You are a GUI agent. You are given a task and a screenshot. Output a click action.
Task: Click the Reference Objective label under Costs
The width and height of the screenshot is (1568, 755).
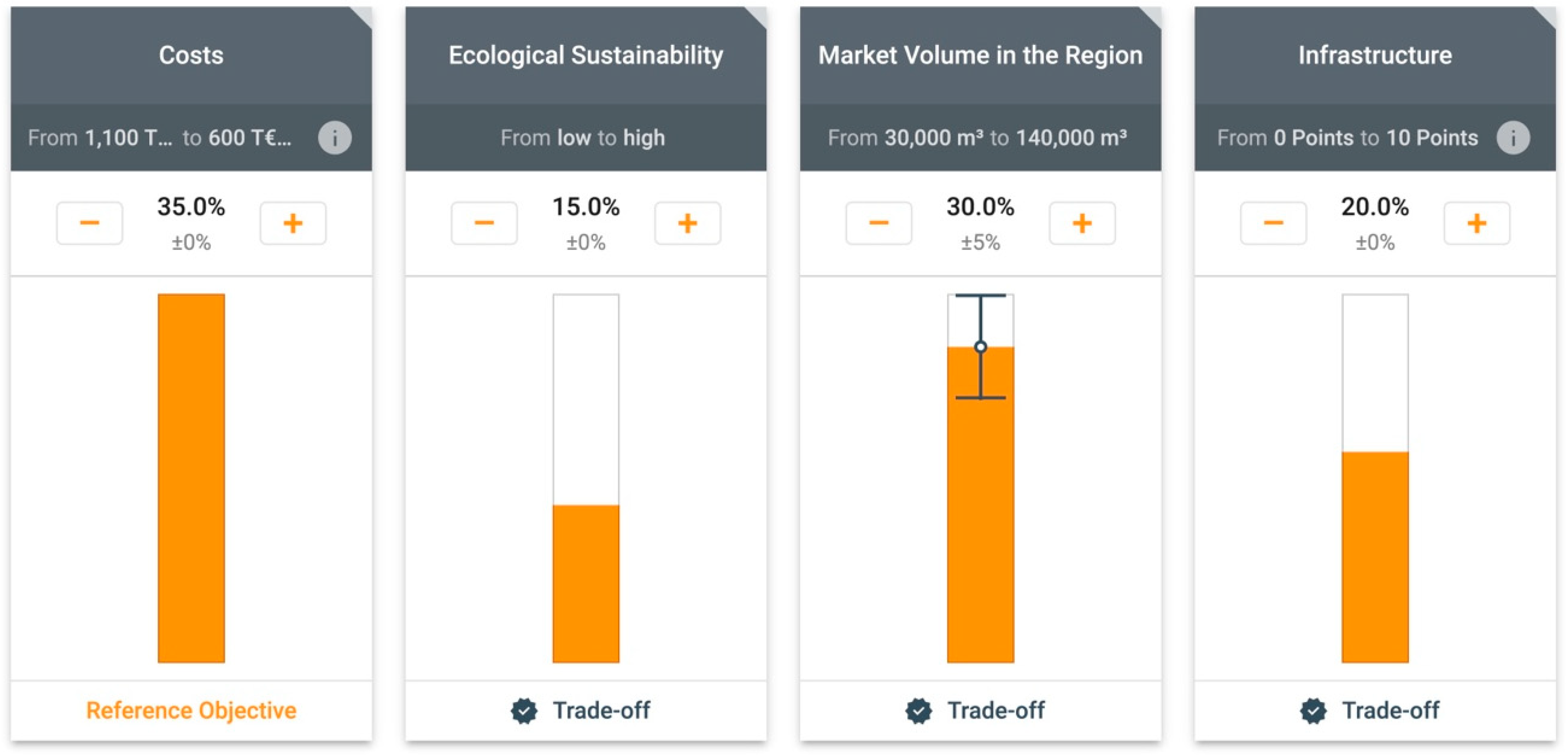click(191, 711)
